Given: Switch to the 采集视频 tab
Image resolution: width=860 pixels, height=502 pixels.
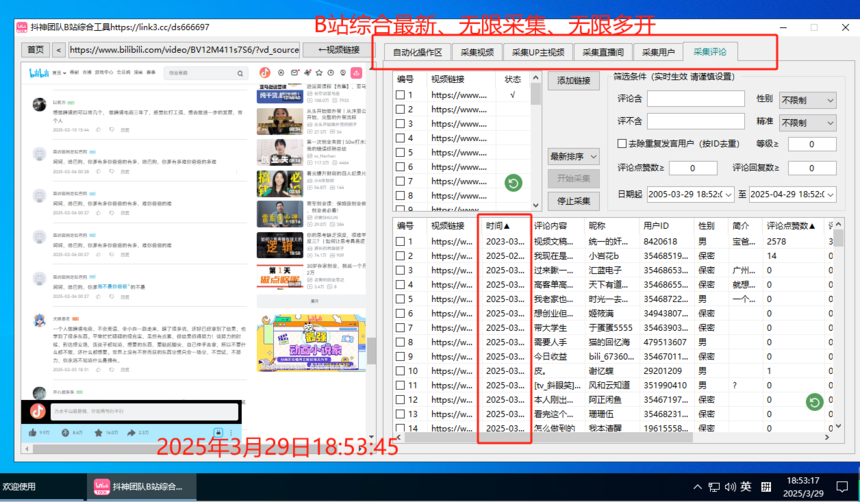Looking at the screenshot, I should click(477, 53).
